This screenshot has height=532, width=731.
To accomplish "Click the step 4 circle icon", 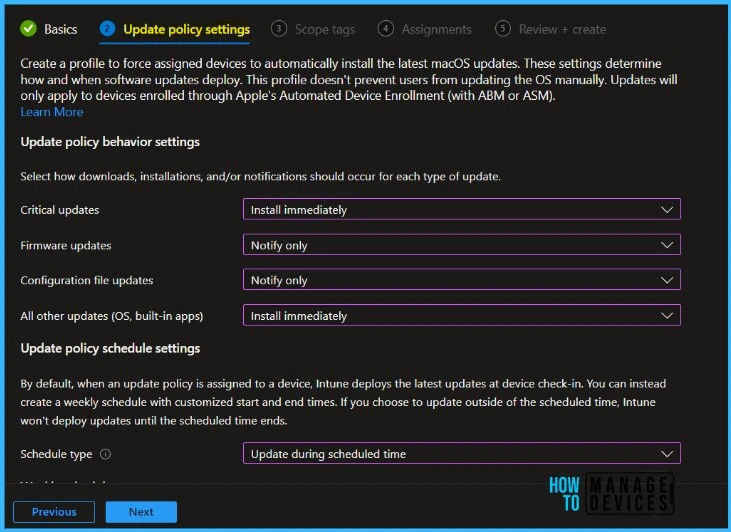I will pos(386,29).
